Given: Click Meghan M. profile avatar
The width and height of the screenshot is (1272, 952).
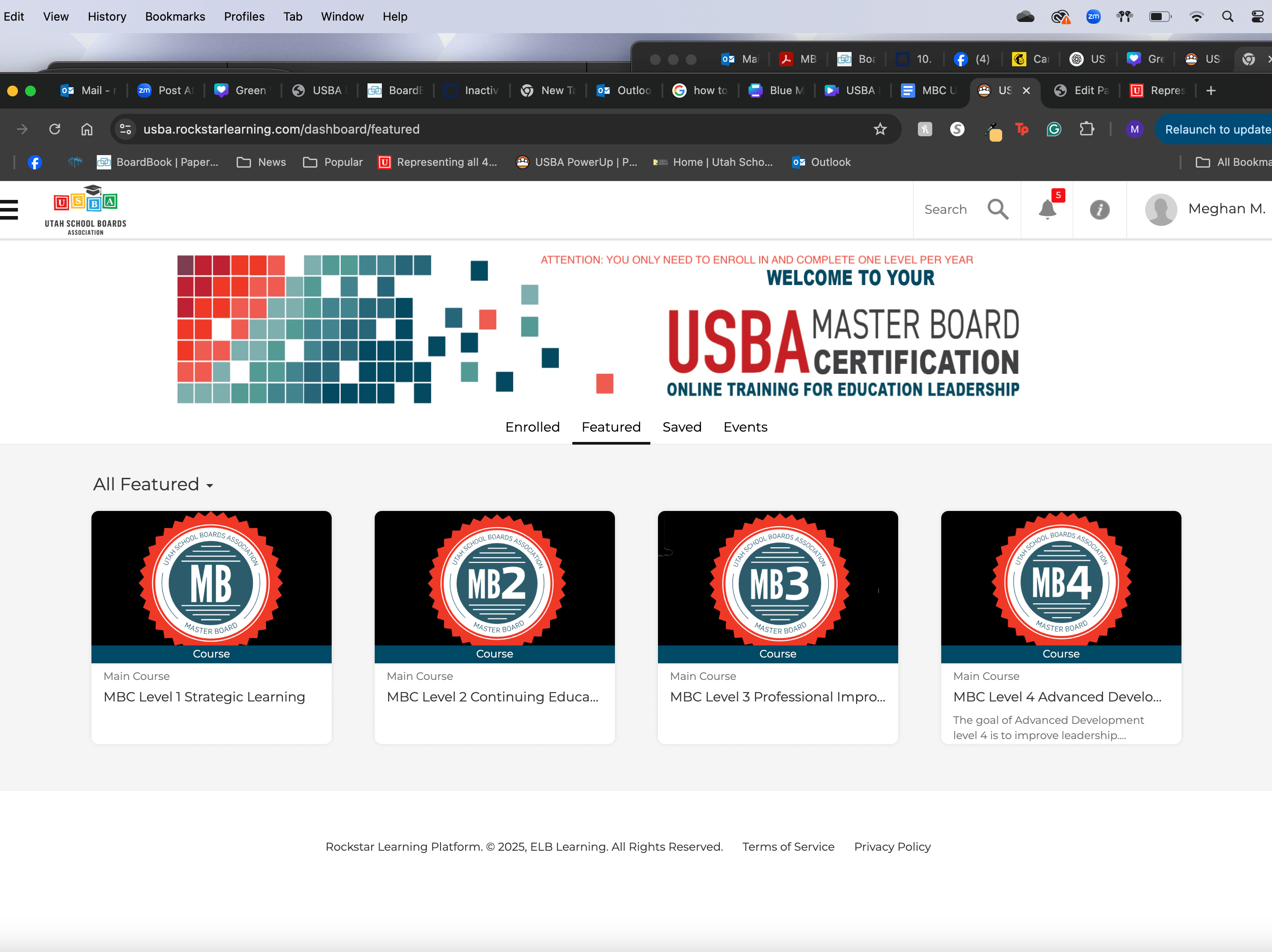Looking at the screenshot, I should 1160,209.
